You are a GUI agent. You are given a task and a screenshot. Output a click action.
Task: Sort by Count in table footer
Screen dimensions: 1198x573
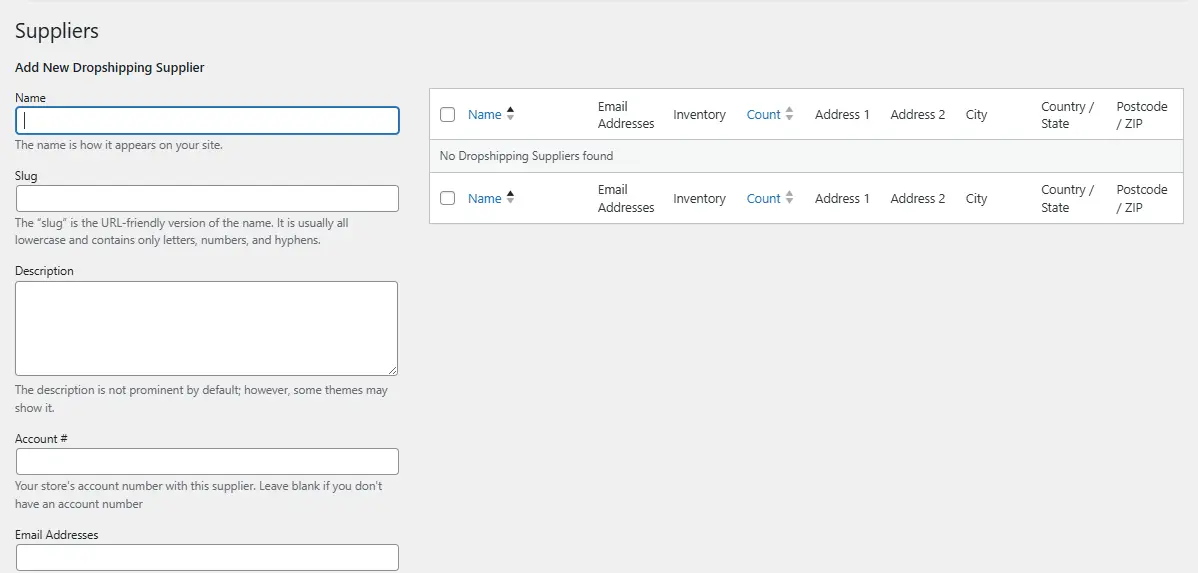(x=763, y=198)
